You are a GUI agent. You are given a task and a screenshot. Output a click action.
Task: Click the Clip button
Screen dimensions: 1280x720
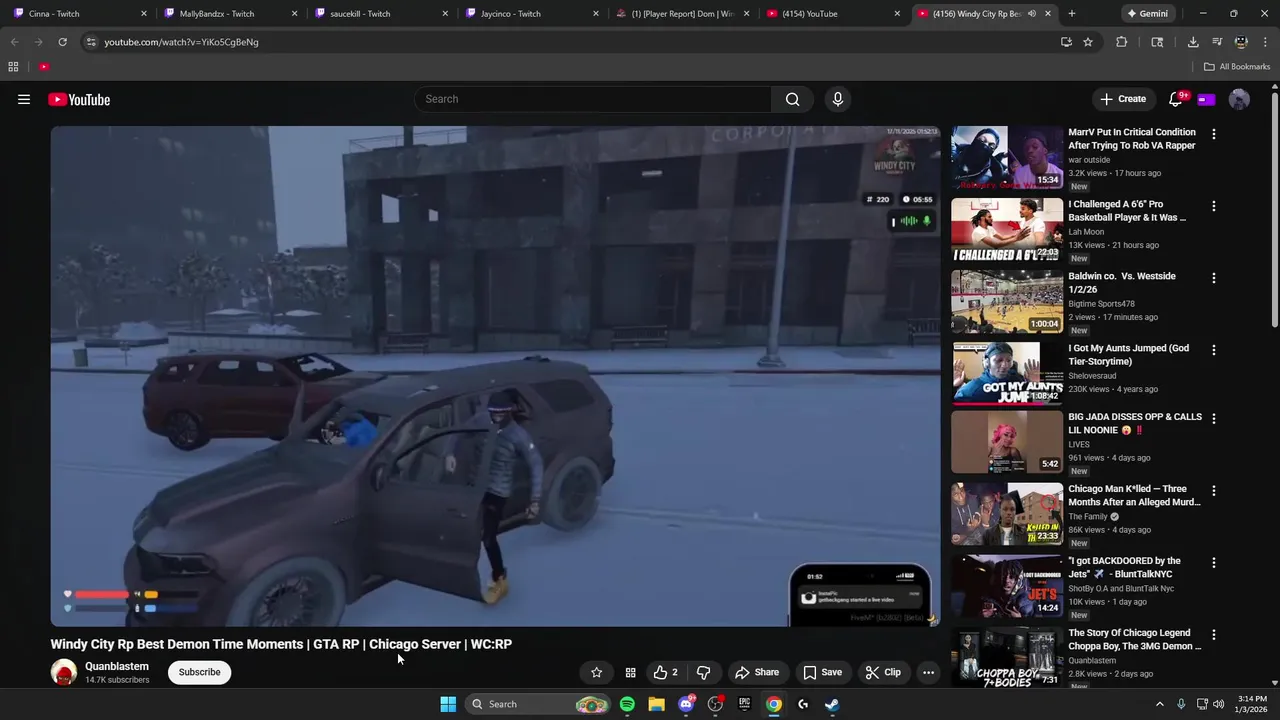click(883, 672)
